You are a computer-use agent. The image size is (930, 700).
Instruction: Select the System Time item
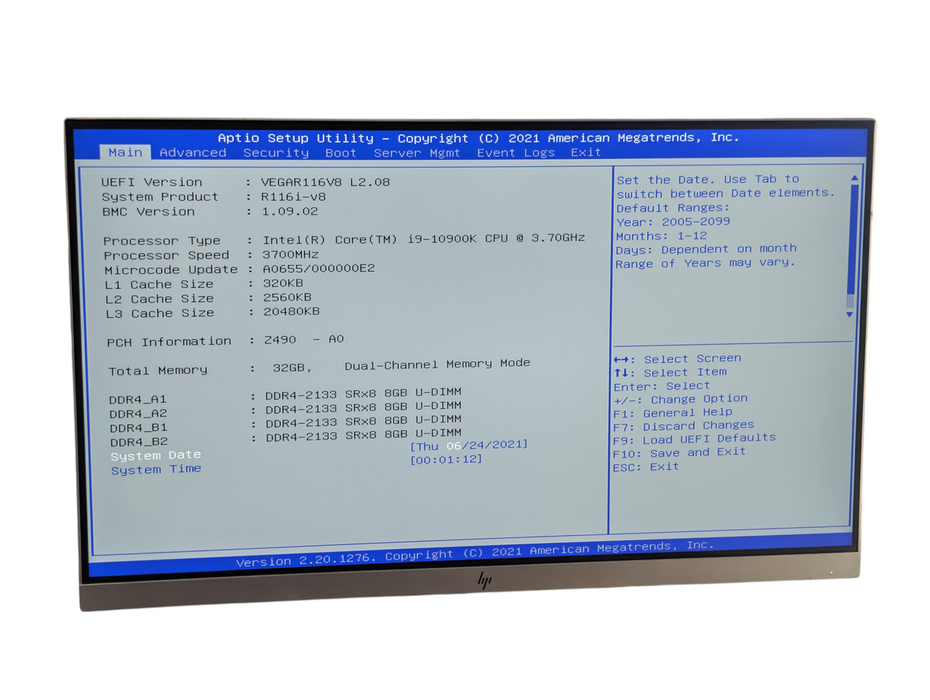pyautogui.click(x=156, y=469)
